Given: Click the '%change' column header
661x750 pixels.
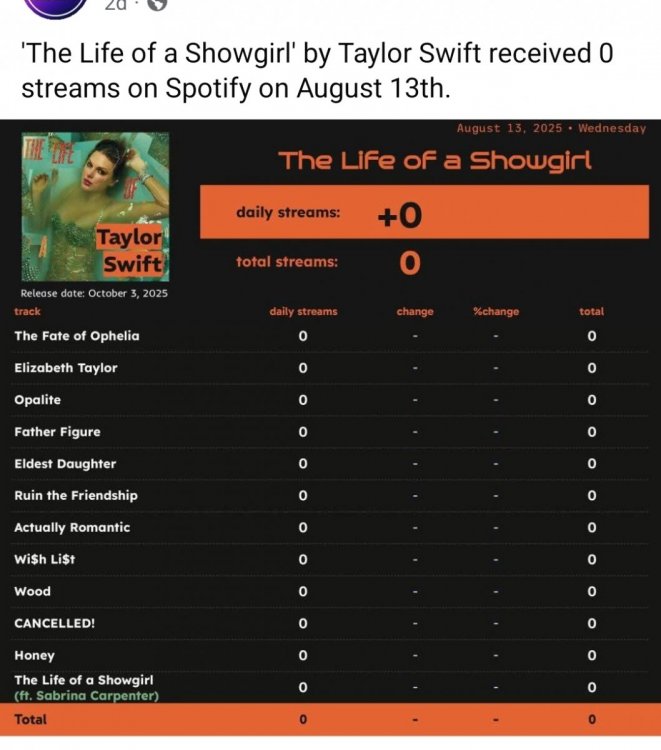Looking at the screenshot, I should [496, 311].
